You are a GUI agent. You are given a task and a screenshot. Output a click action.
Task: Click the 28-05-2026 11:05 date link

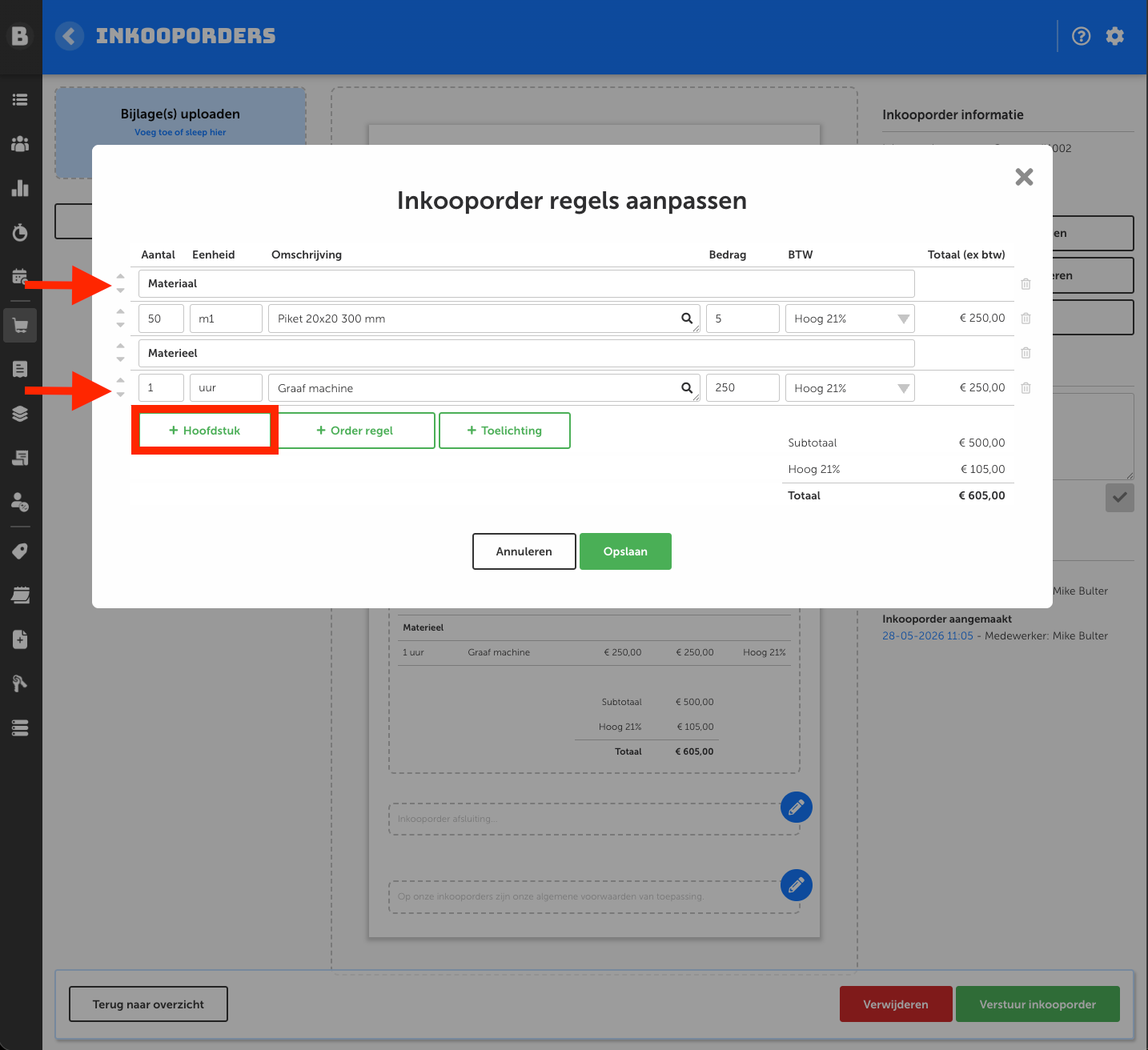click(928, 636)
